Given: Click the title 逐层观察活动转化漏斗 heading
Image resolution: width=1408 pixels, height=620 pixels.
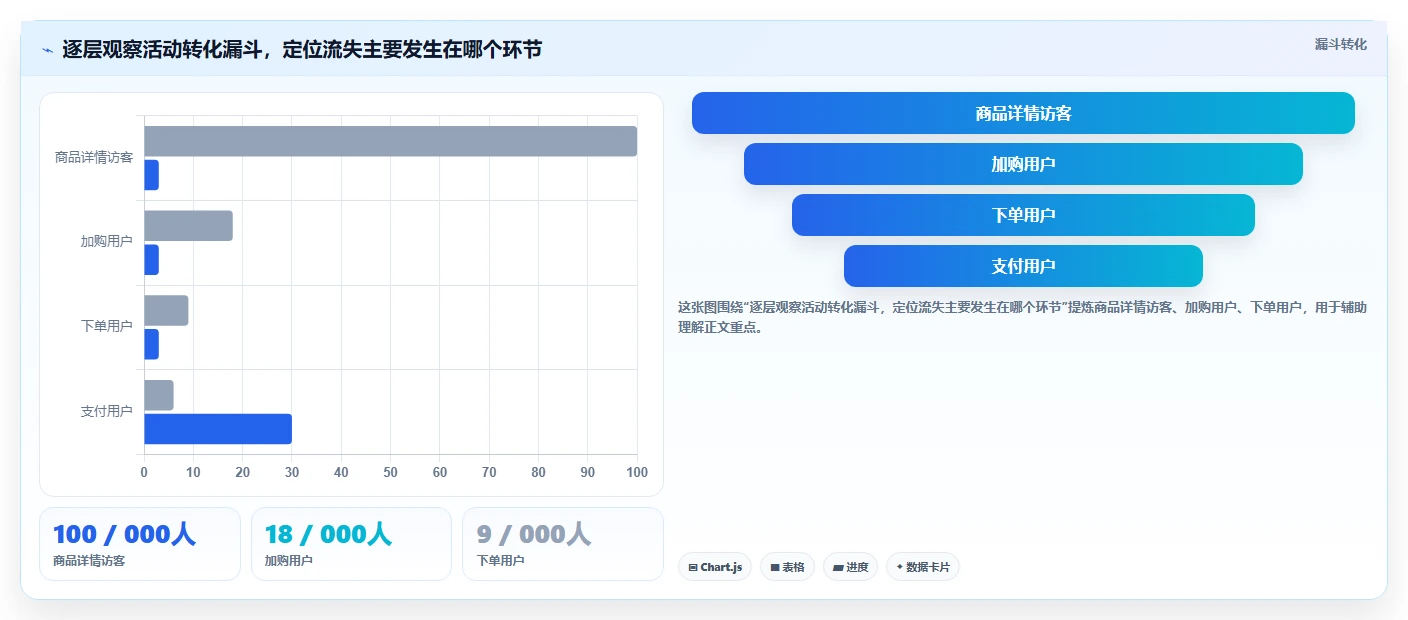Looking at the screenshot, I should pyautogui.click(x=302, y=49).
